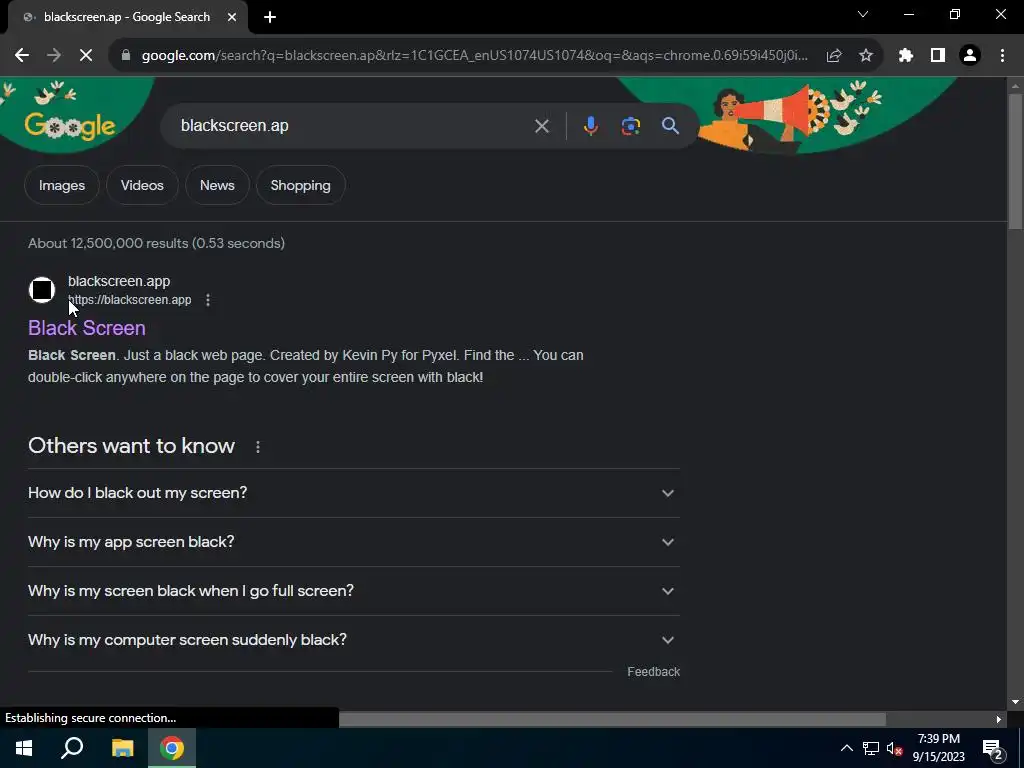Close the blackscreen.ap Google Search tab

coord(232,17)
